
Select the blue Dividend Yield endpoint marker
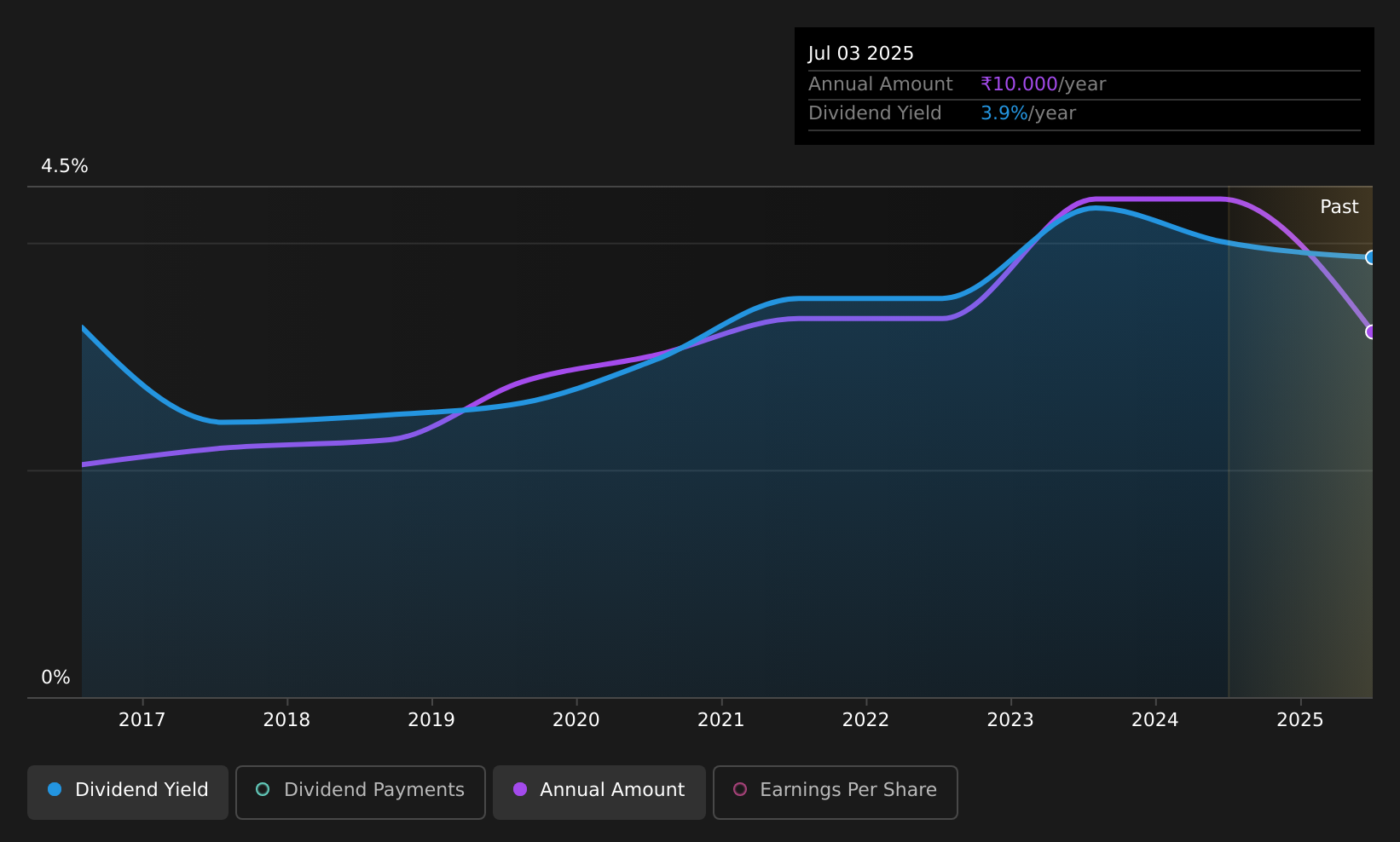pos(1371,257)
